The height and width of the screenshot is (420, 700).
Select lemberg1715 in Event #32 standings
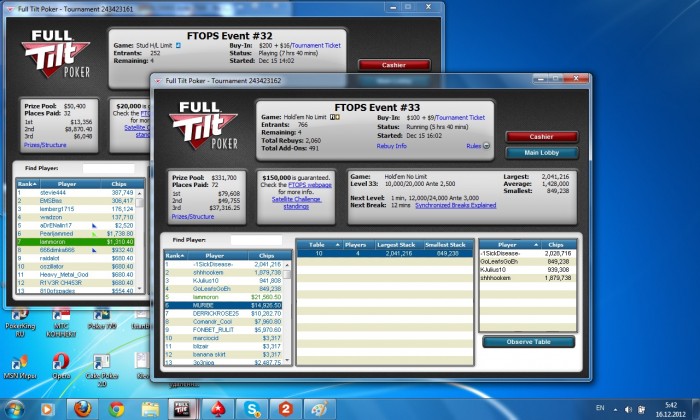(75, 209)
